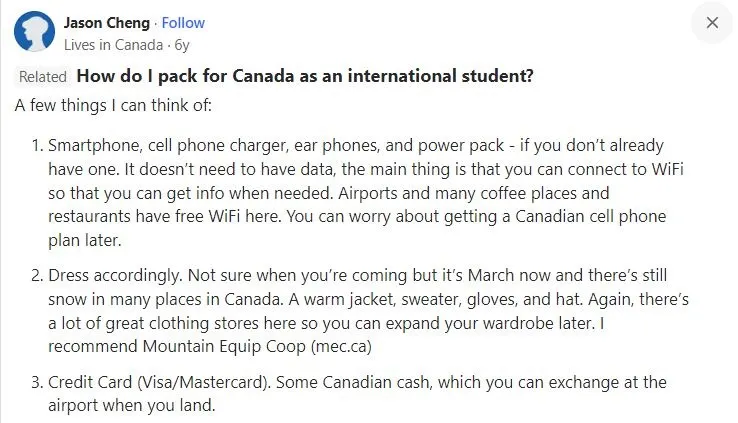Click the 'Mountain Equip Coop' text
The image size is (738, 423).
(x=224, y=347)
